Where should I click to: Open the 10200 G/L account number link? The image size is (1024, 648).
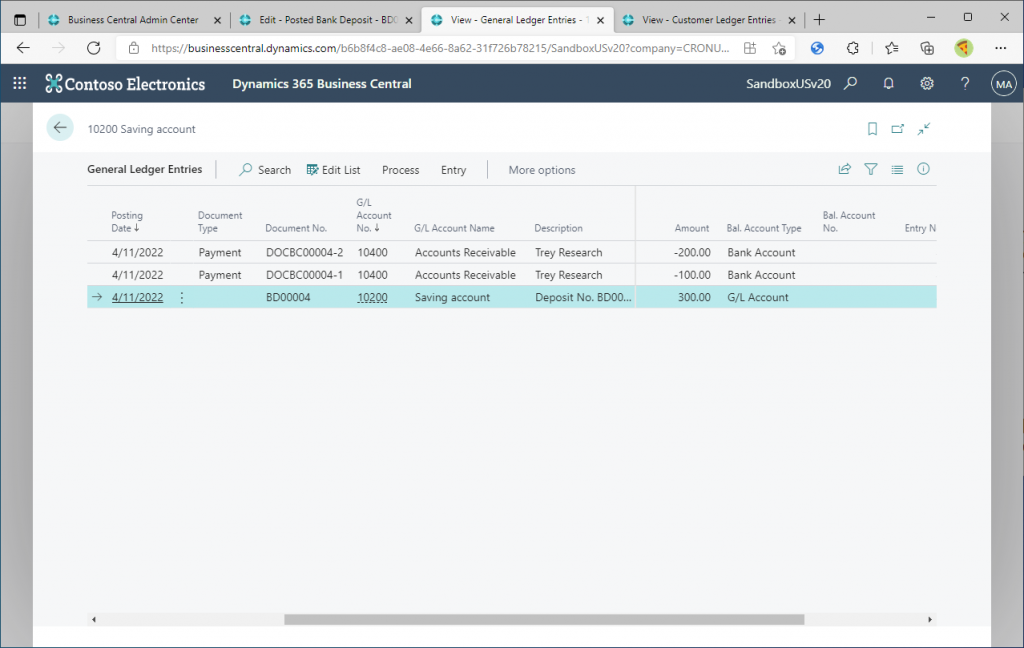tap(372, 297)
